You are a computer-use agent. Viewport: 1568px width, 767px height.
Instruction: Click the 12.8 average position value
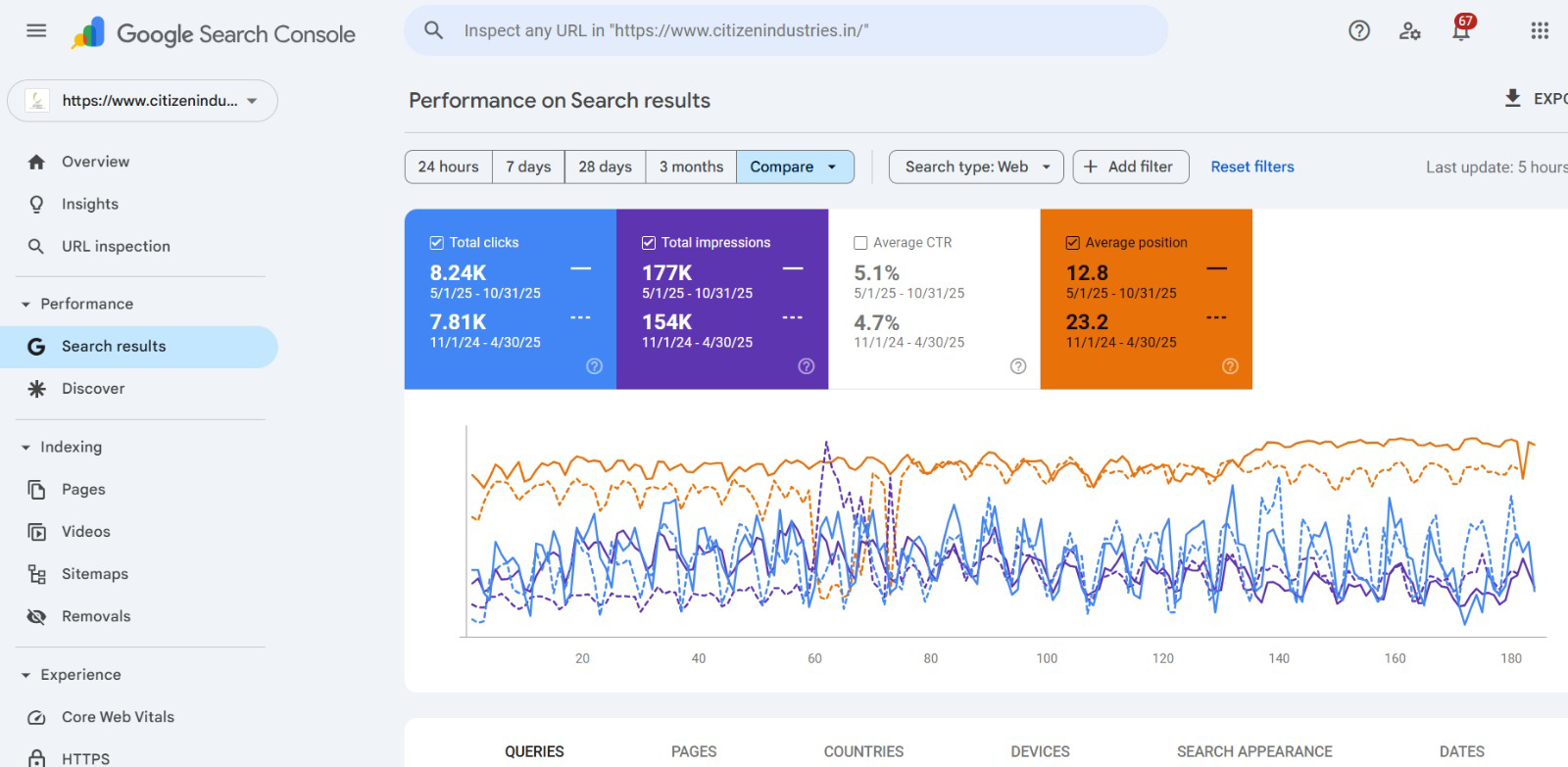coord(1087,273)
